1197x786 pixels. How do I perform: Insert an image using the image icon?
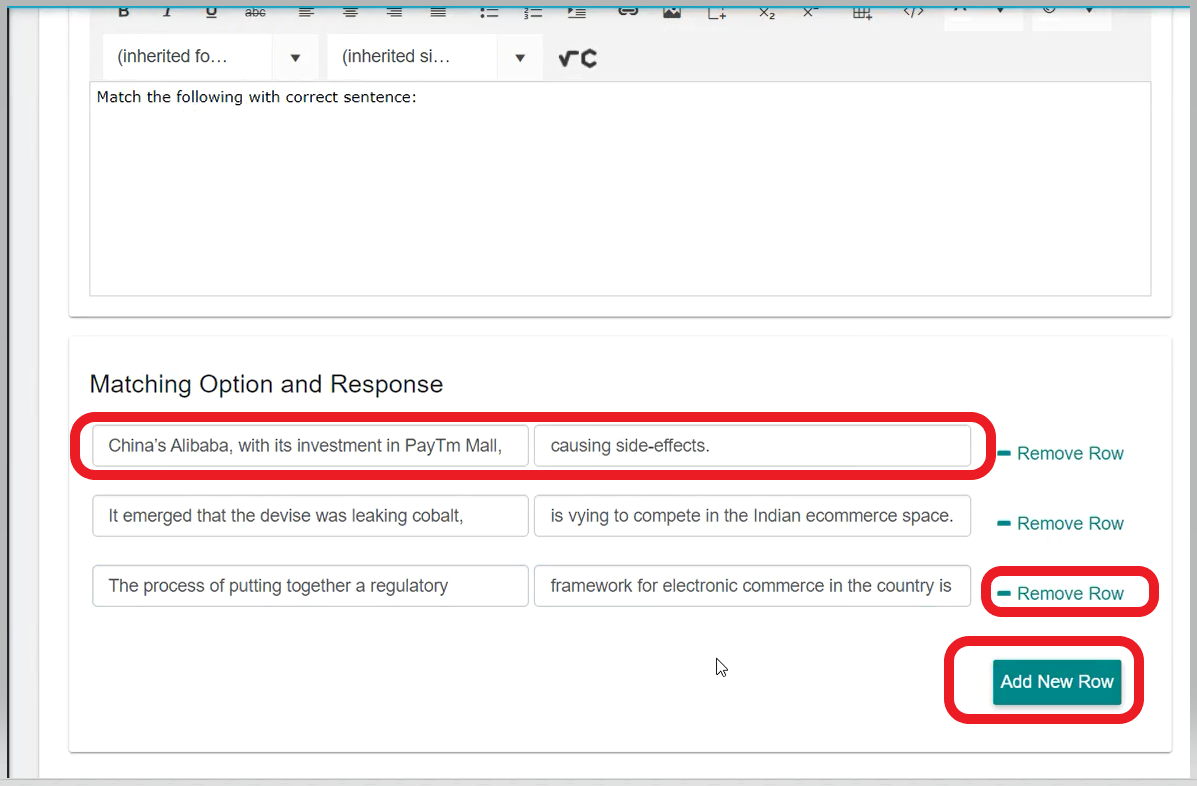coord(671,12)
